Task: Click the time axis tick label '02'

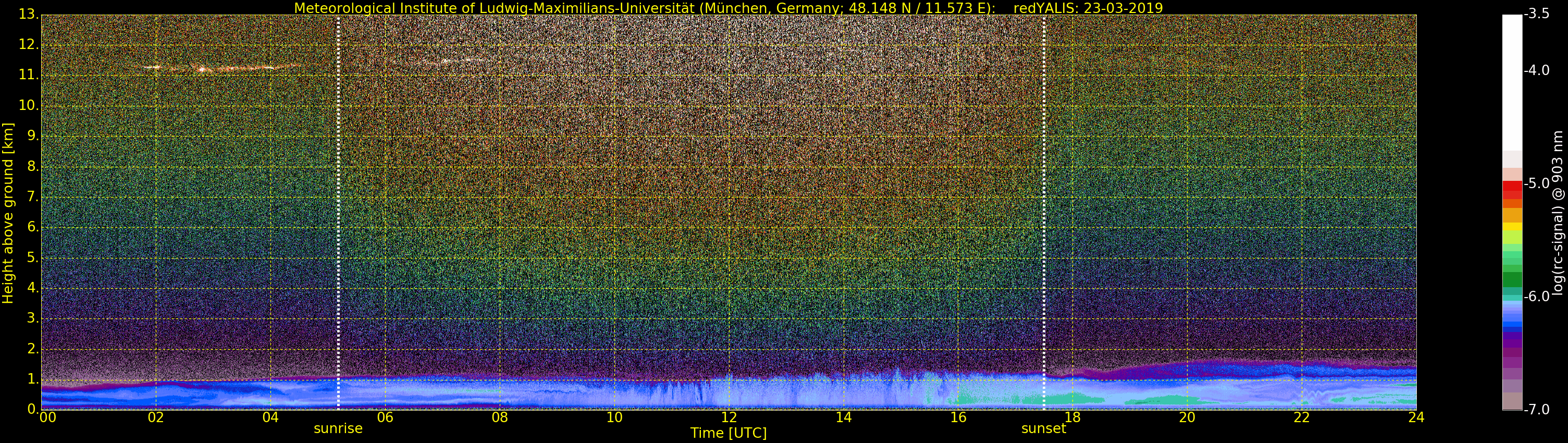Action: click(156, 417)
